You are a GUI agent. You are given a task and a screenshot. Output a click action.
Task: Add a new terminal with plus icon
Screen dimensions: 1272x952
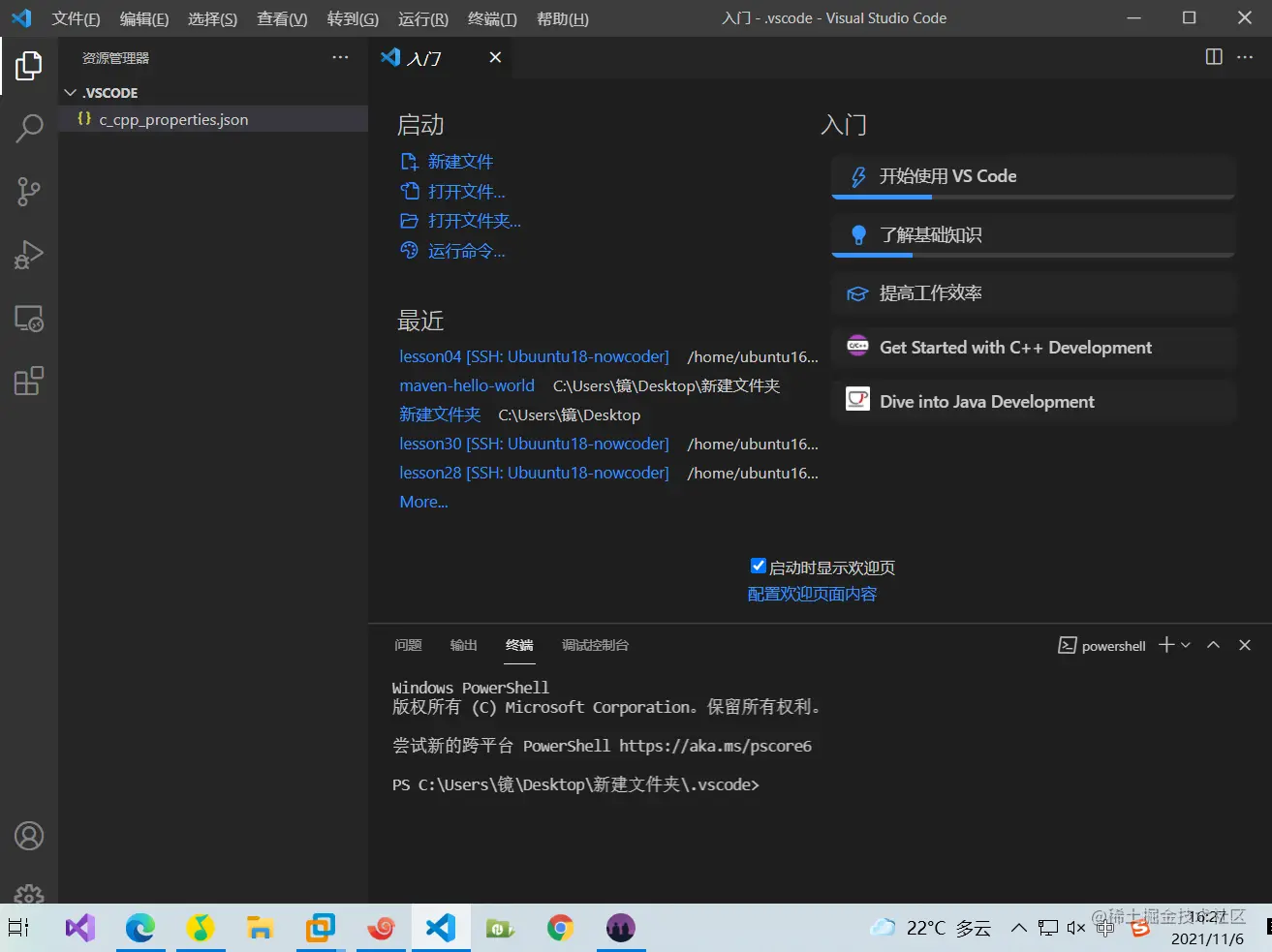click(1166, 645)
